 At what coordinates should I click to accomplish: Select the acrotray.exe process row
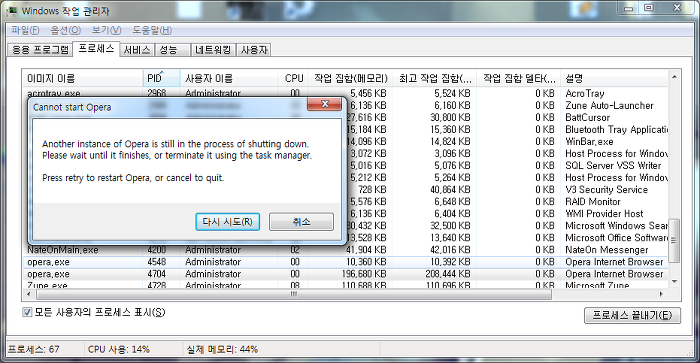point(346,93)
